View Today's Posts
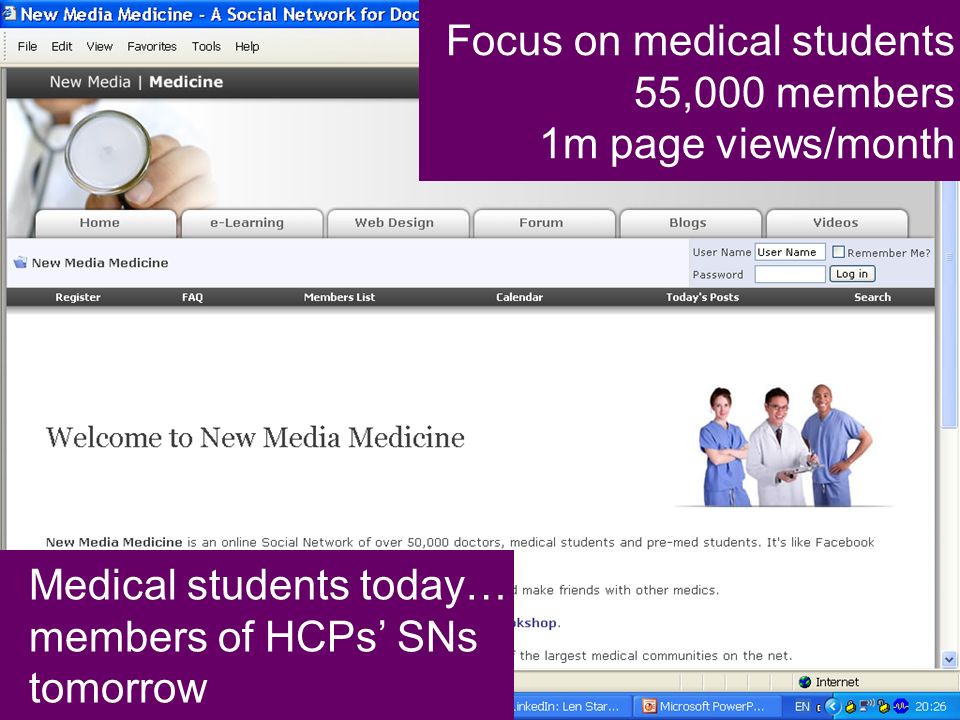This screenshot has width=960, height=720. (702, 298)
